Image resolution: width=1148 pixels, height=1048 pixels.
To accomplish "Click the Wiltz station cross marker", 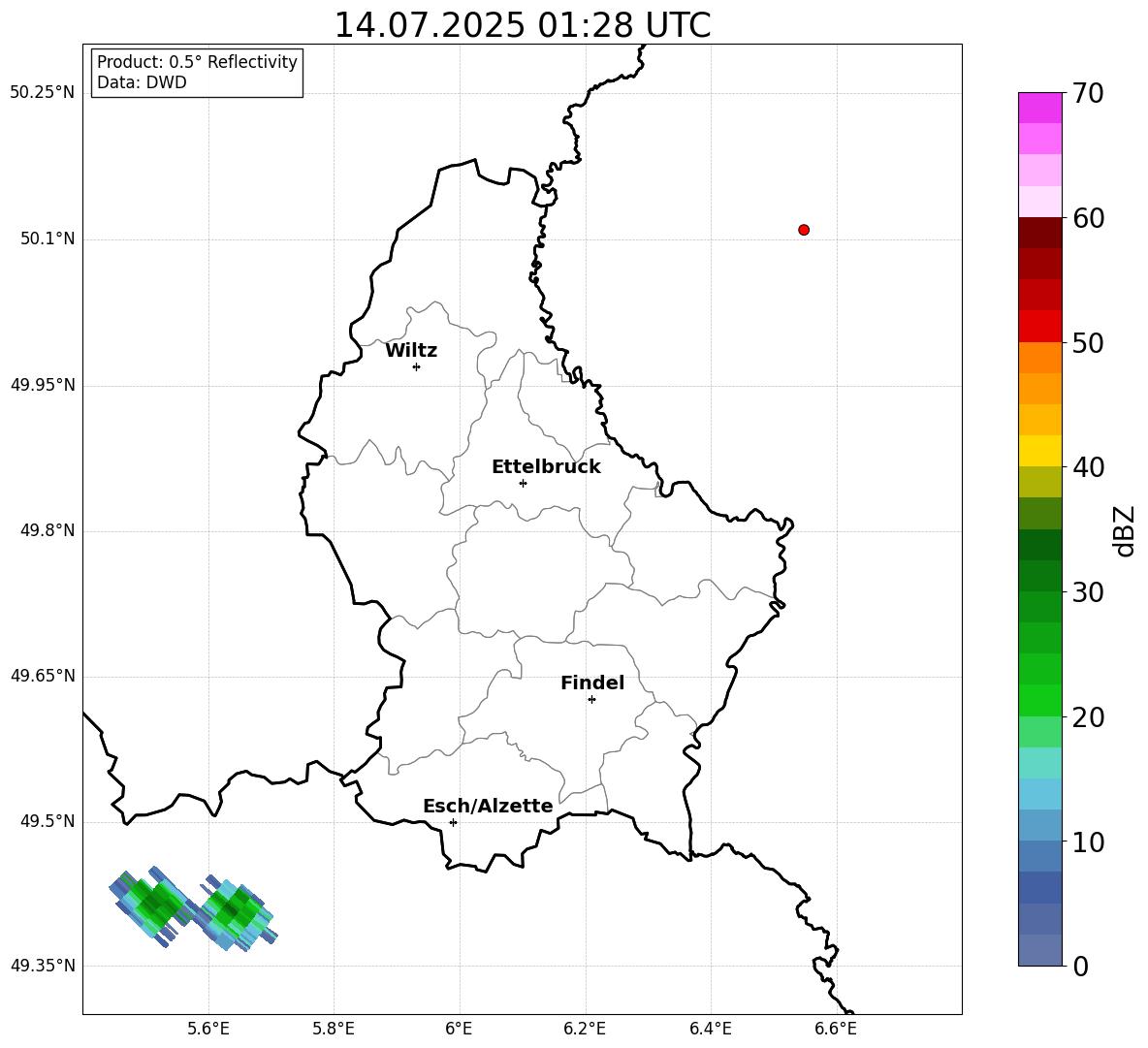I will click(x=417, y=366).
